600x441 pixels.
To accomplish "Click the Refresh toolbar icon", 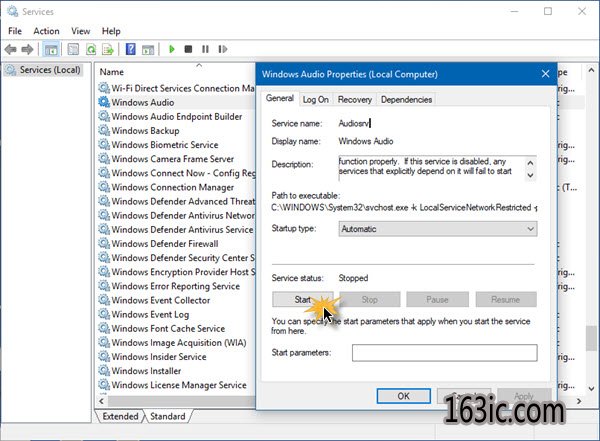I will tap(91, 49).
